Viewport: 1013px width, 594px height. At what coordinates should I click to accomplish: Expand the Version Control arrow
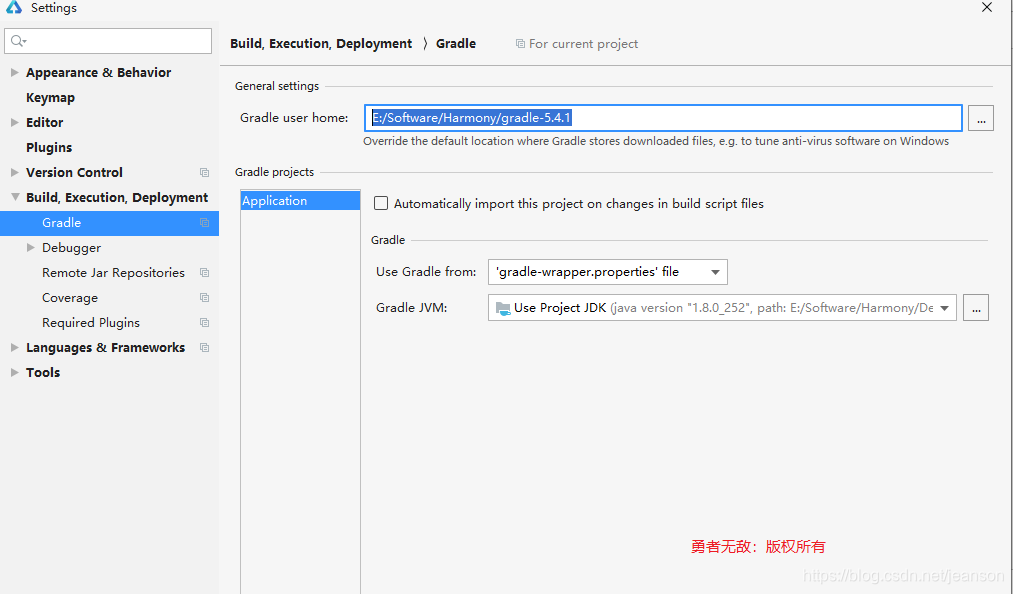14,173
